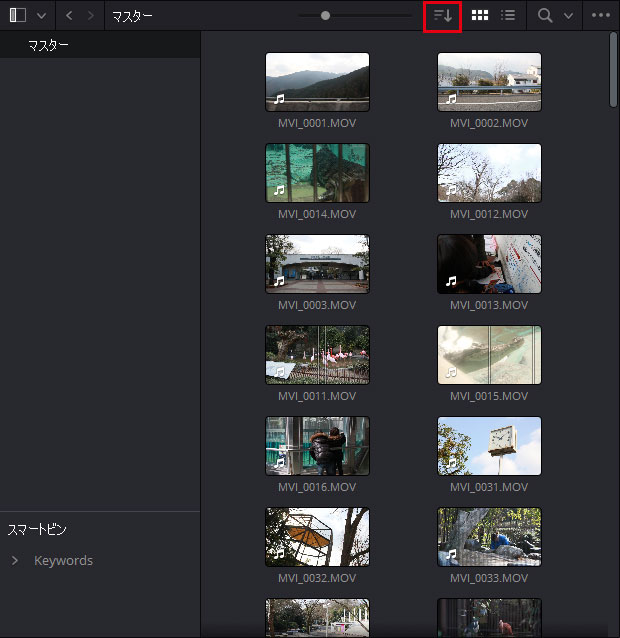620x638 pixels.
Task: Click the sort order icon
Action: [442, 16]
